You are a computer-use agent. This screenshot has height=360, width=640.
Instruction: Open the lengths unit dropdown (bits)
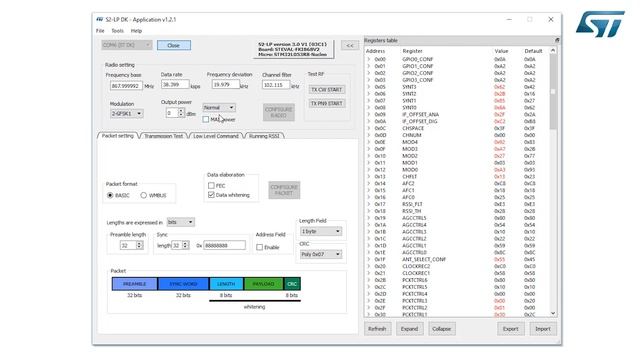180,222
